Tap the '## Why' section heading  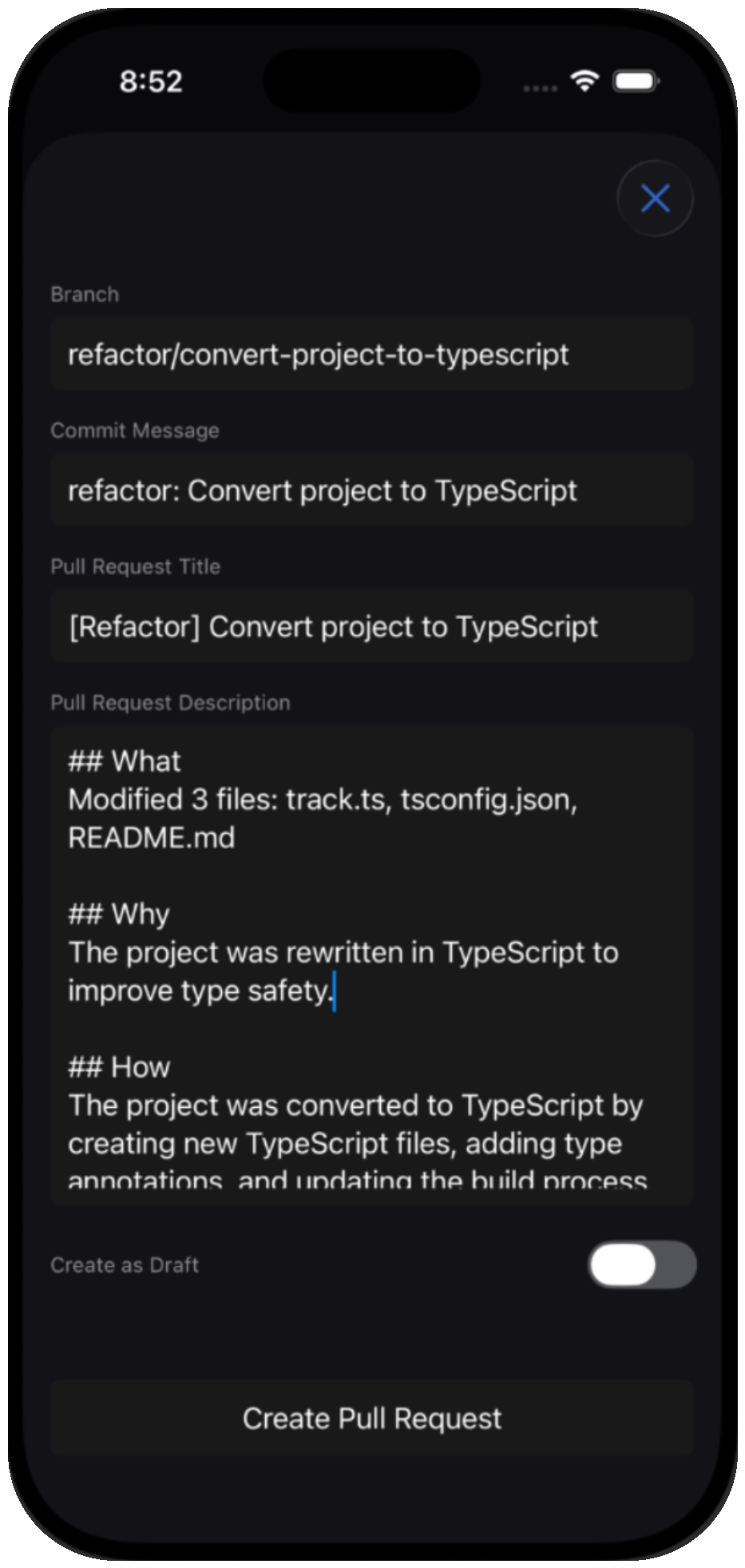coord(118,914)
